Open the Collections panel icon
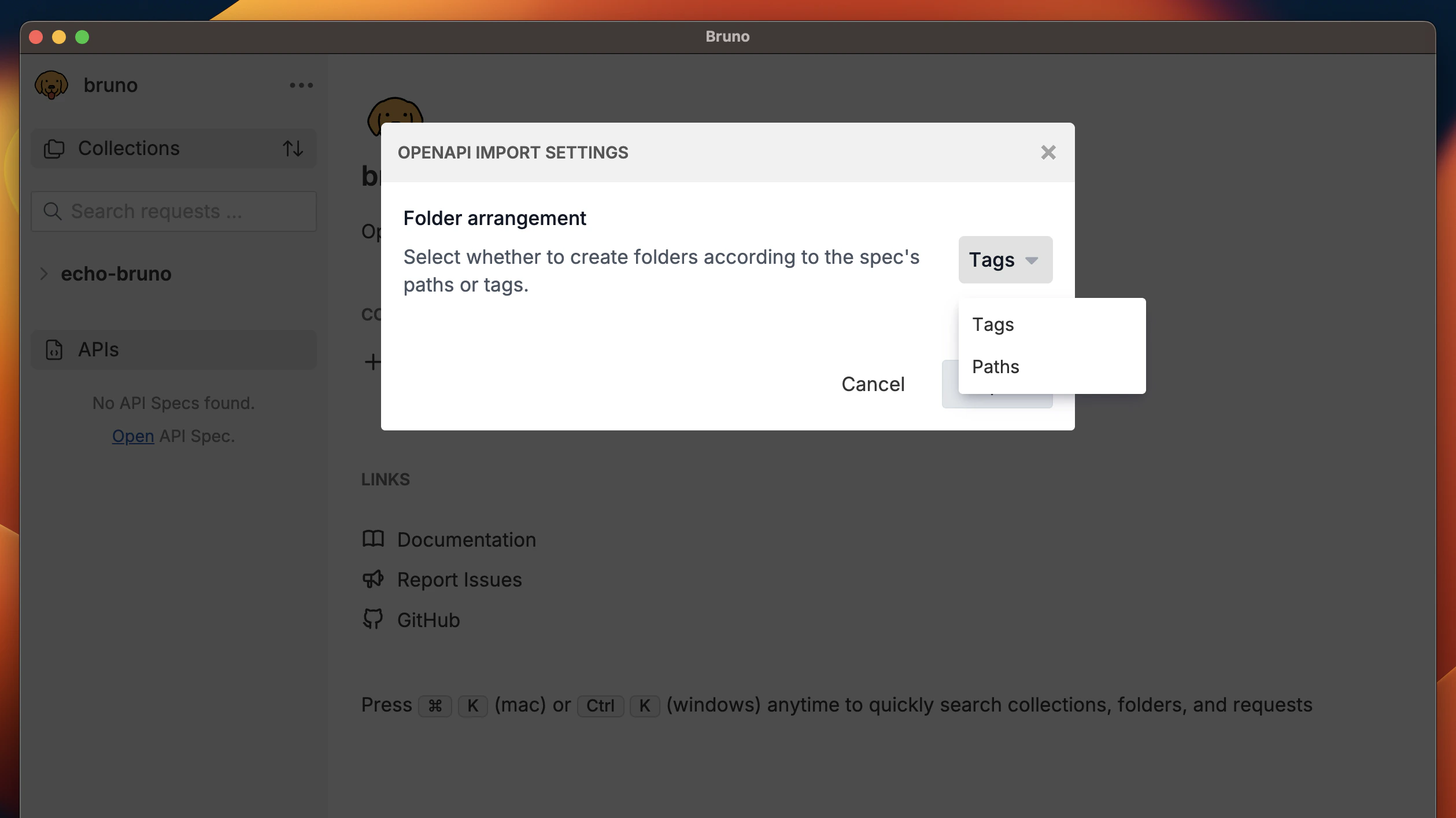The image size is (1456, 818). (53, 149)
